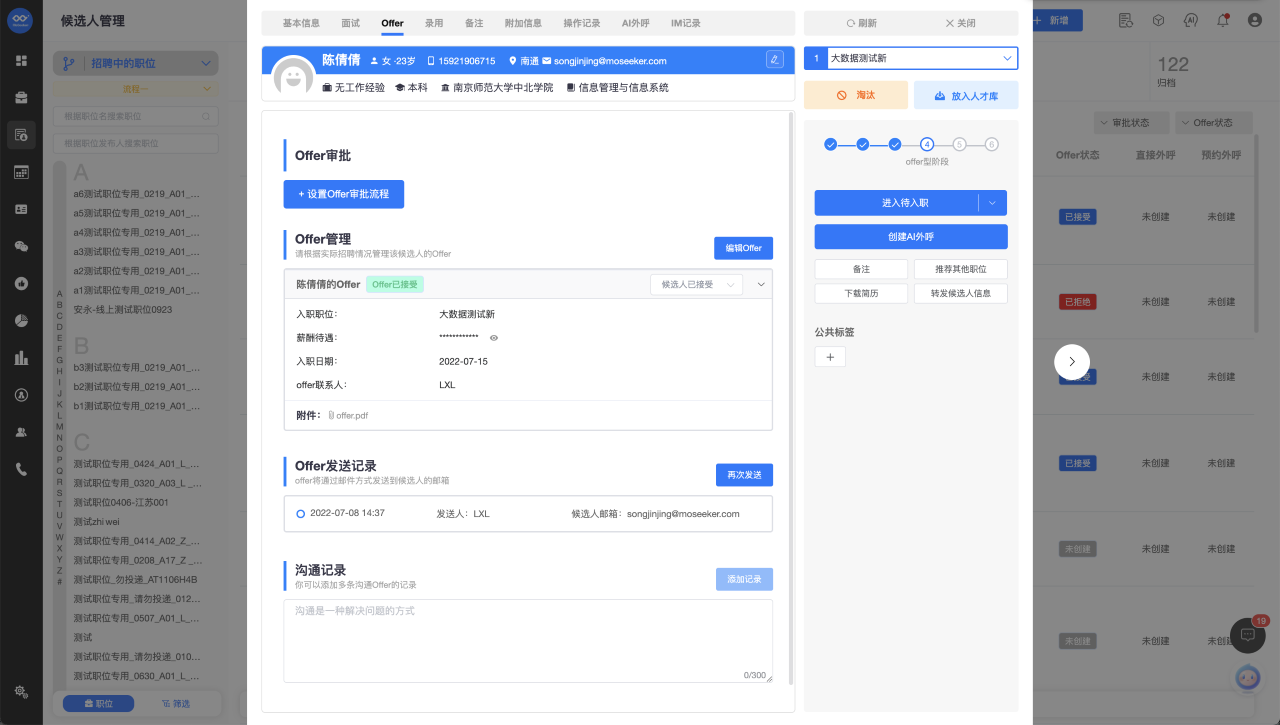This screenshot has height=725, width=1280.
Task: Switch to the IM记录 tab
Action: pyautogui.click(x=686, y=23)
